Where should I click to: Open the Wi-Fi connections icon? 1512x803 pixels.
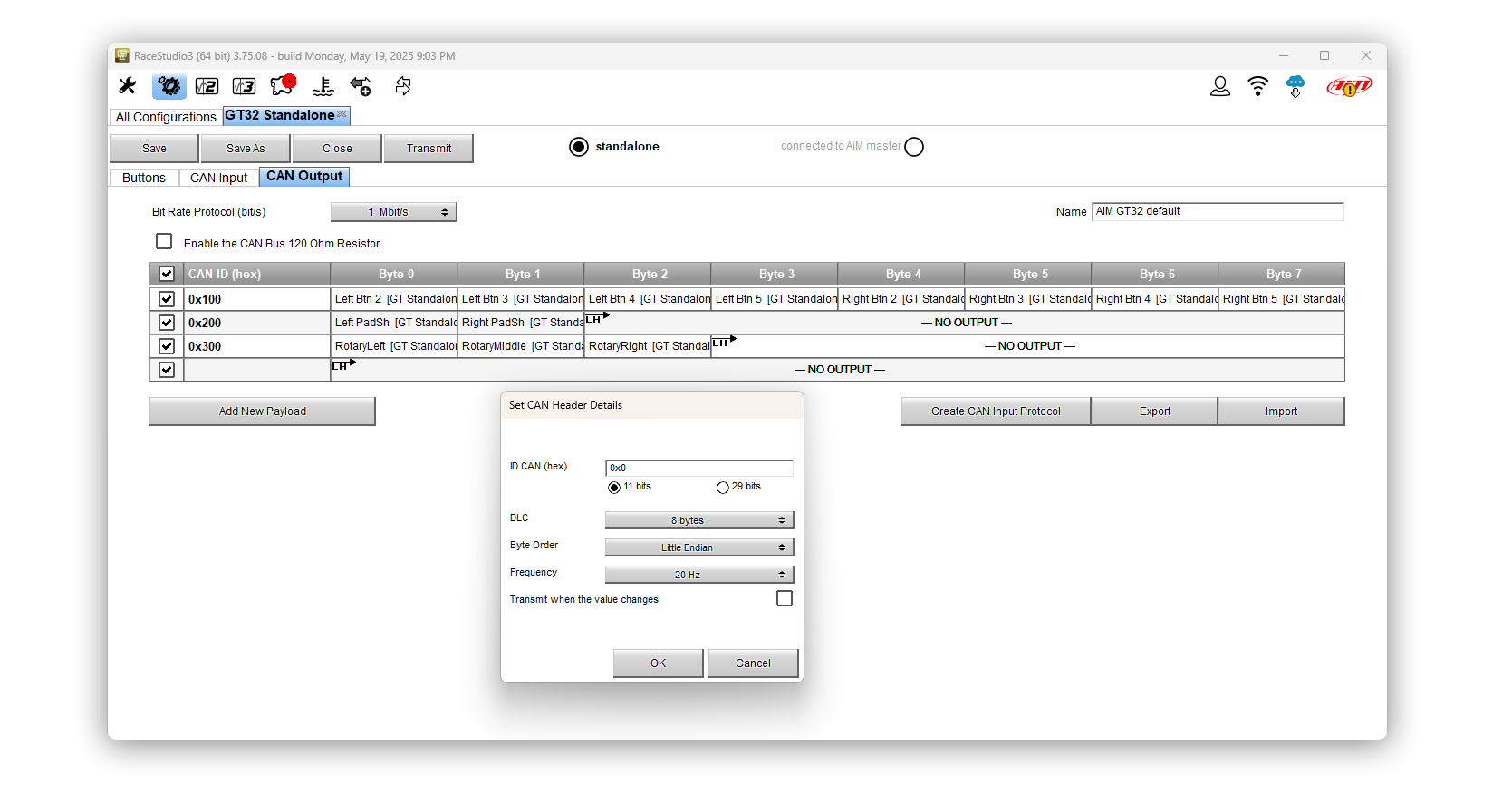coord(1257,86)
